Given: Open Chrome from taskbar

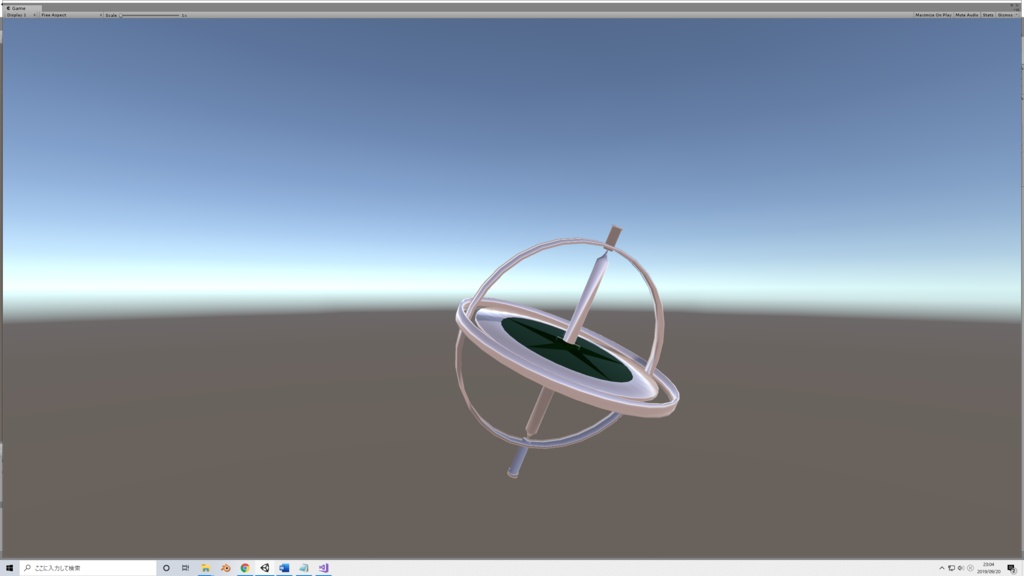Looking at the screenshot, I should (245, 568).
